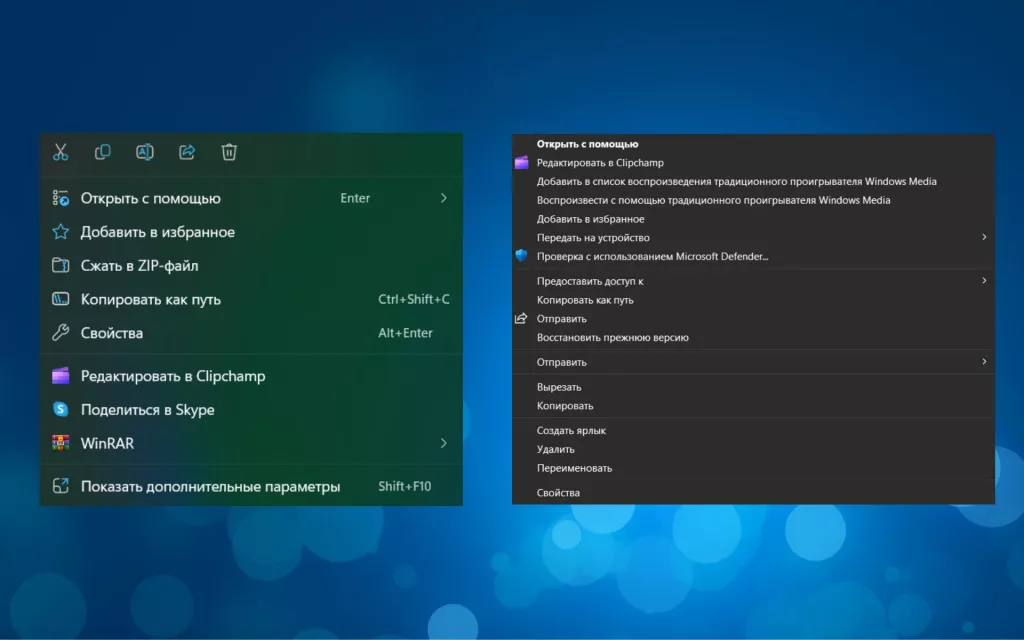The image size is (1024, 640).
Task: Click the Skype icon in menu
Action: [61, 409]
